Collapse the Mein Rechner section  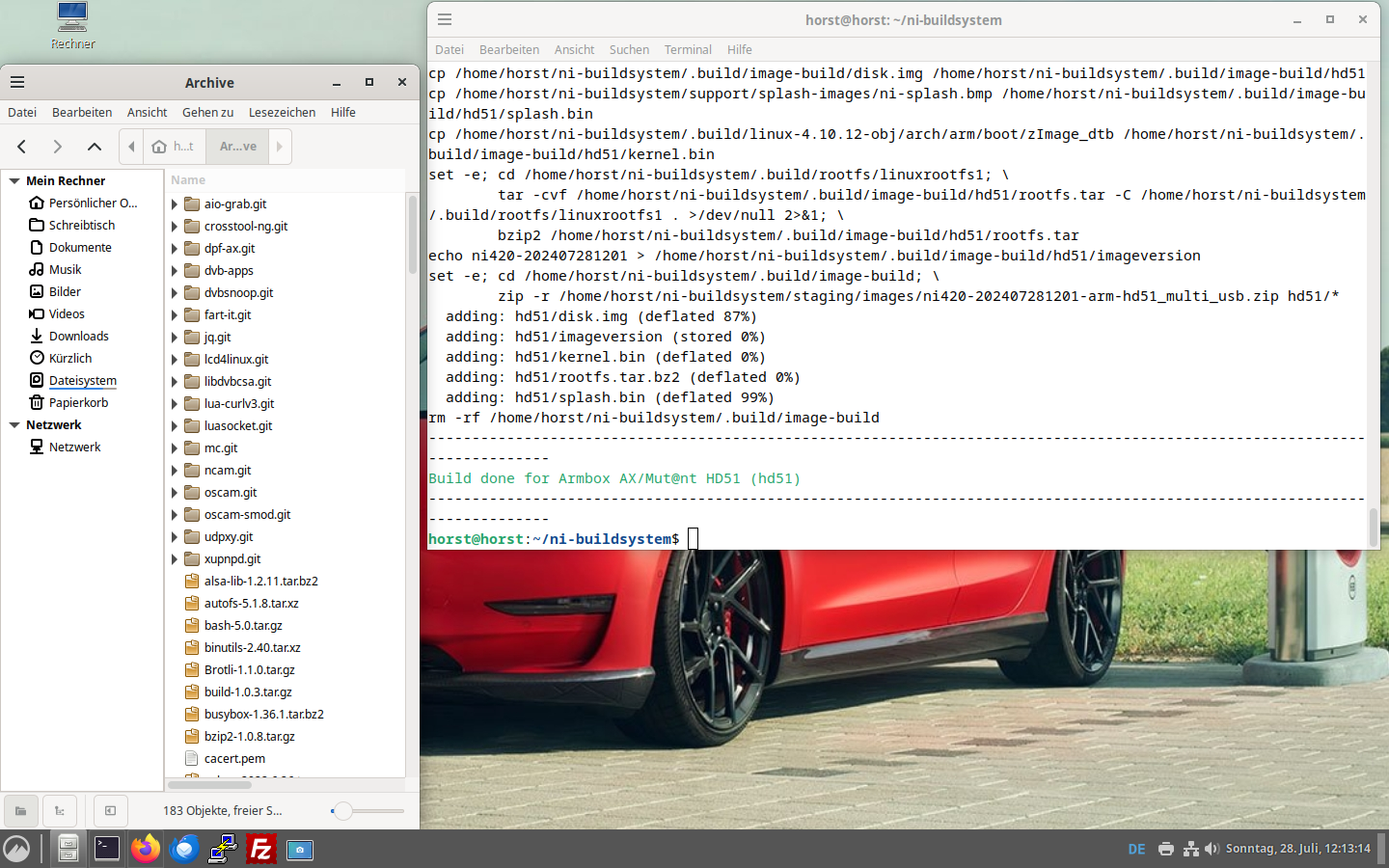pos(14,180)
